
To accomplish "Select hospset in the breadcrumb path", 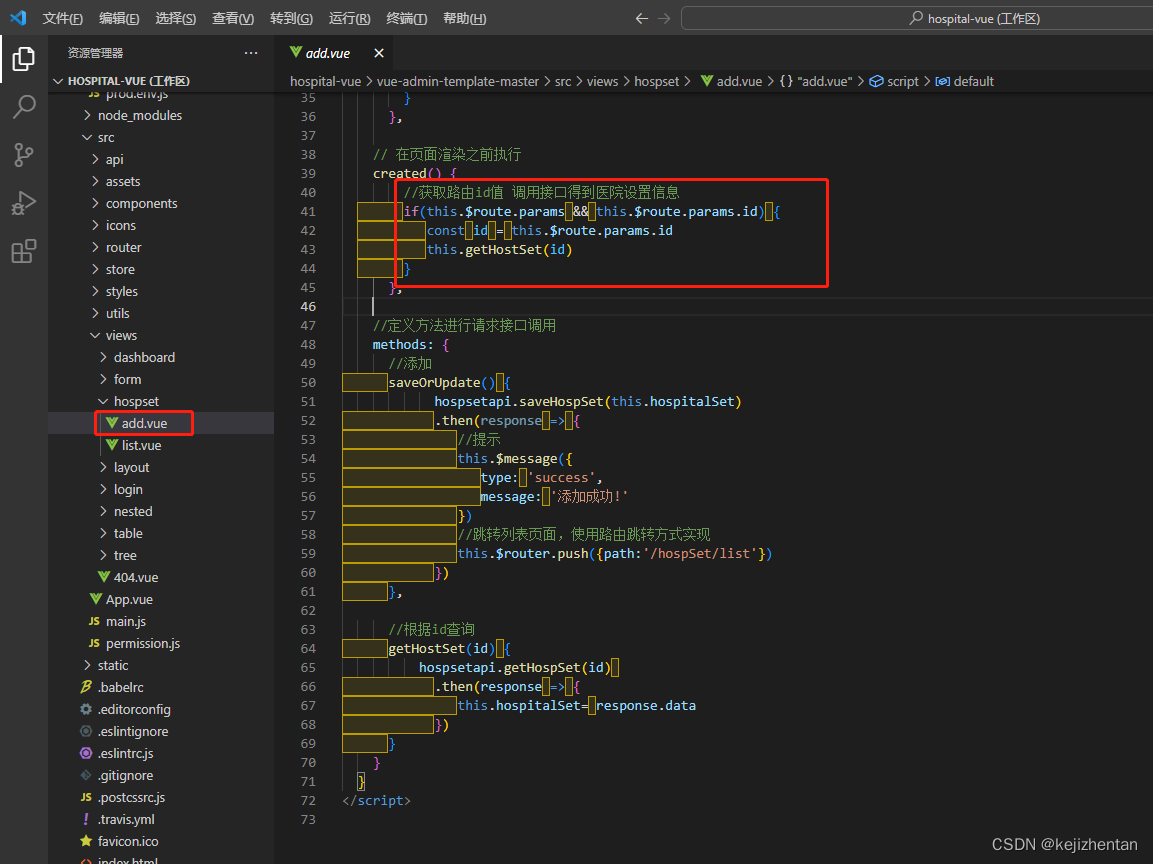I will pos(657,81).
